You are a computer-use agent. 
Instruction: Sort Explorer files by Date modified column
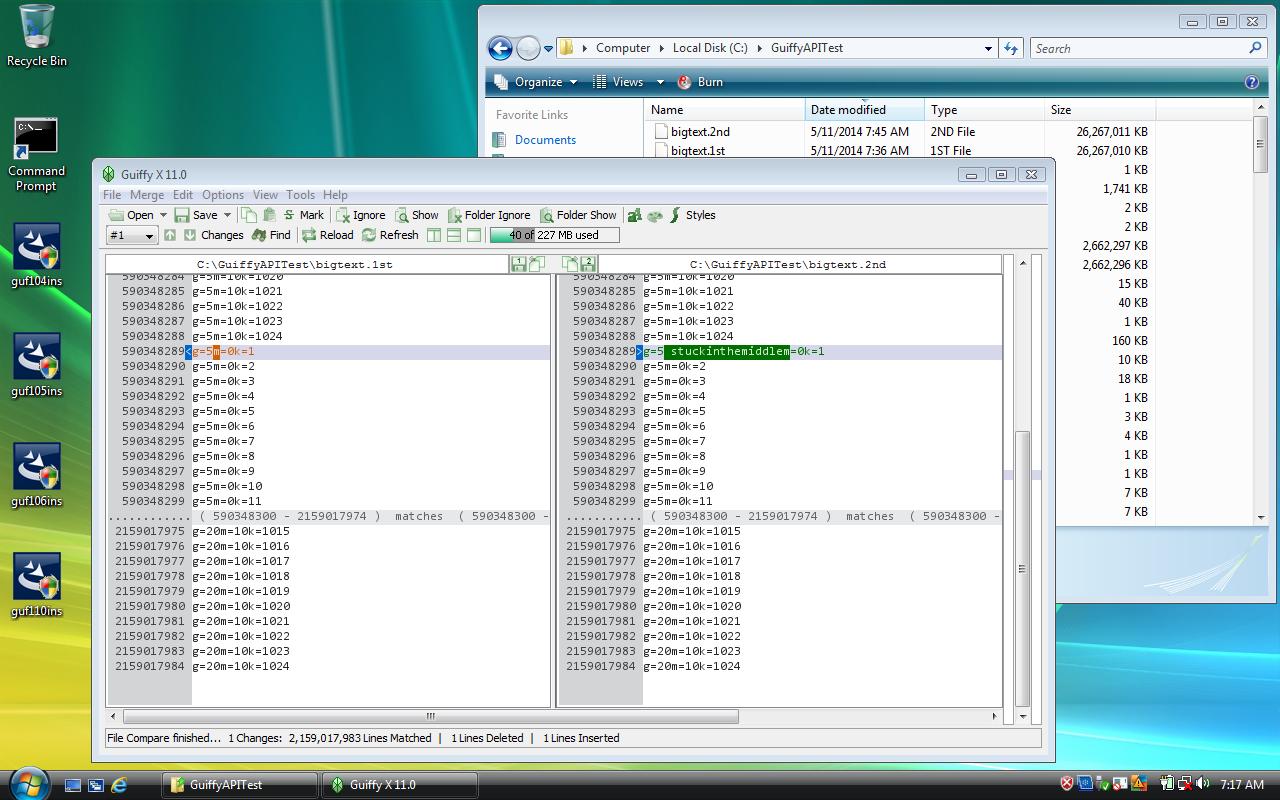click(865, 110)
